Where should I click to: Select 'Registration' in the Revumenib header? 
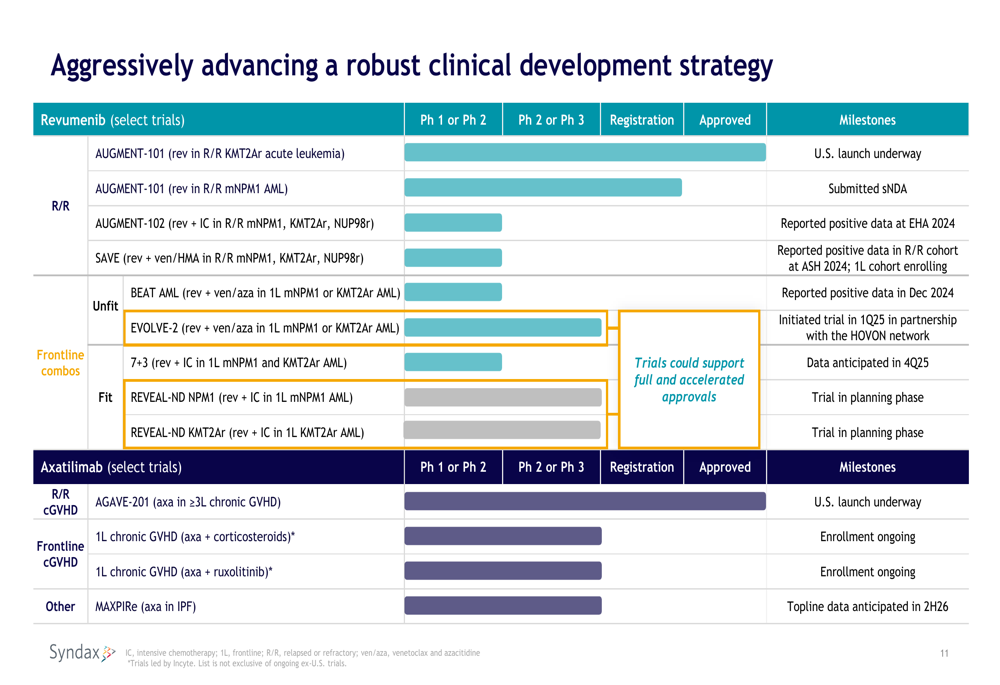point(642,120)
